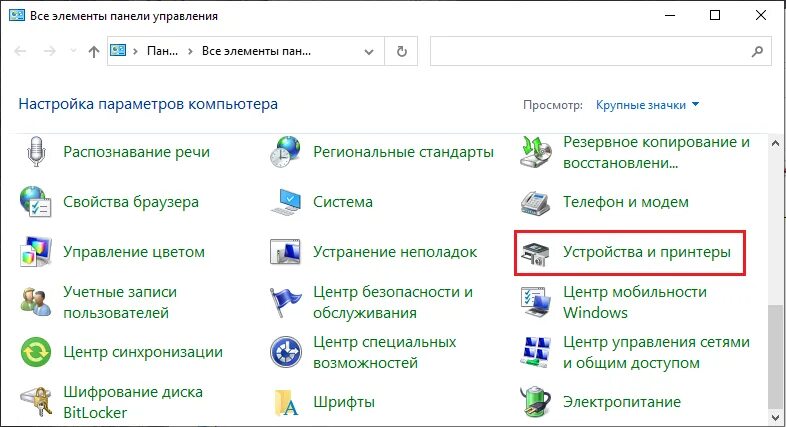Click the blue flag security center icon
Image resolution: width=786 pixels, height=427 pixels.
[x=285, y=302]
